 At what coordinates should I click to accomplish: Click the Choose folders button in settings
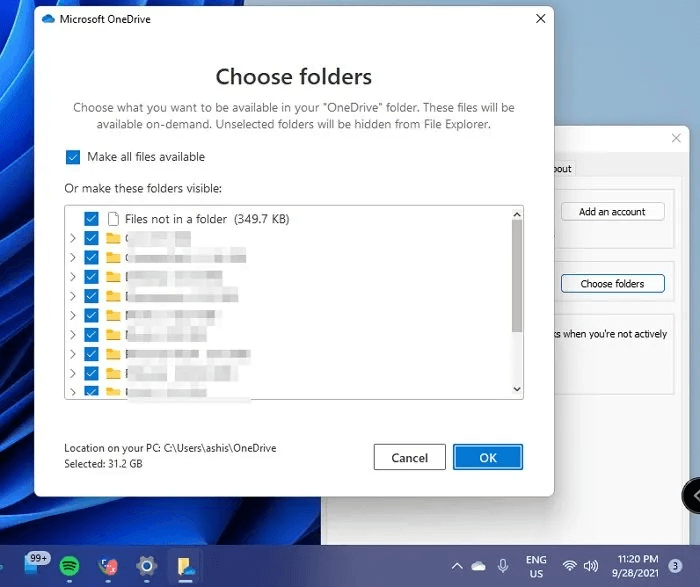(612, 284)
